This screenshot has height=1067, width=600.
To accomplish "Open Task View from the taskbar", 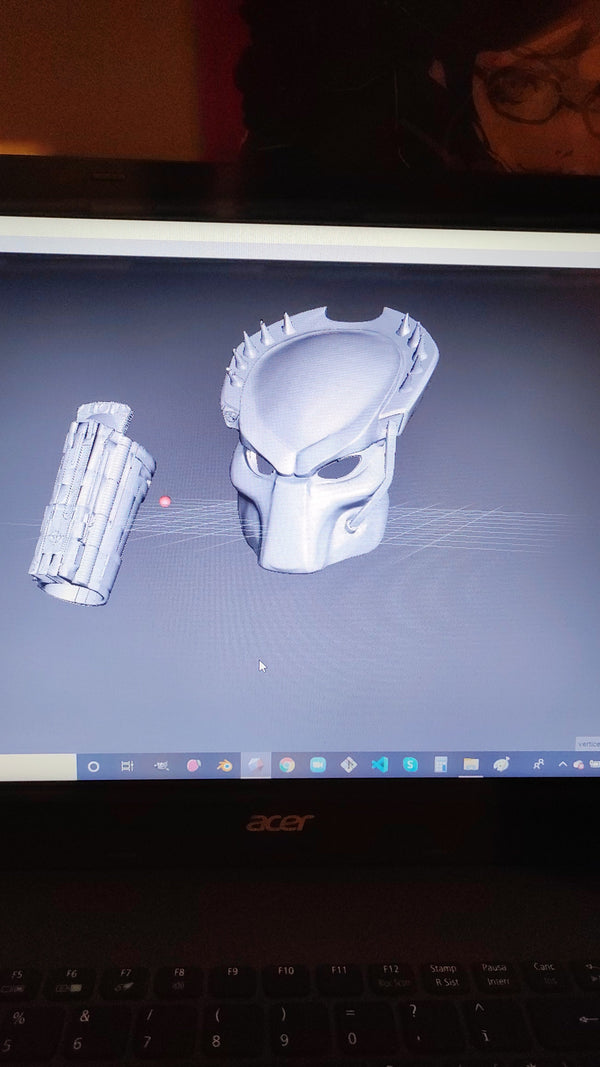I will pyautogui.click(x=127, y=766).
